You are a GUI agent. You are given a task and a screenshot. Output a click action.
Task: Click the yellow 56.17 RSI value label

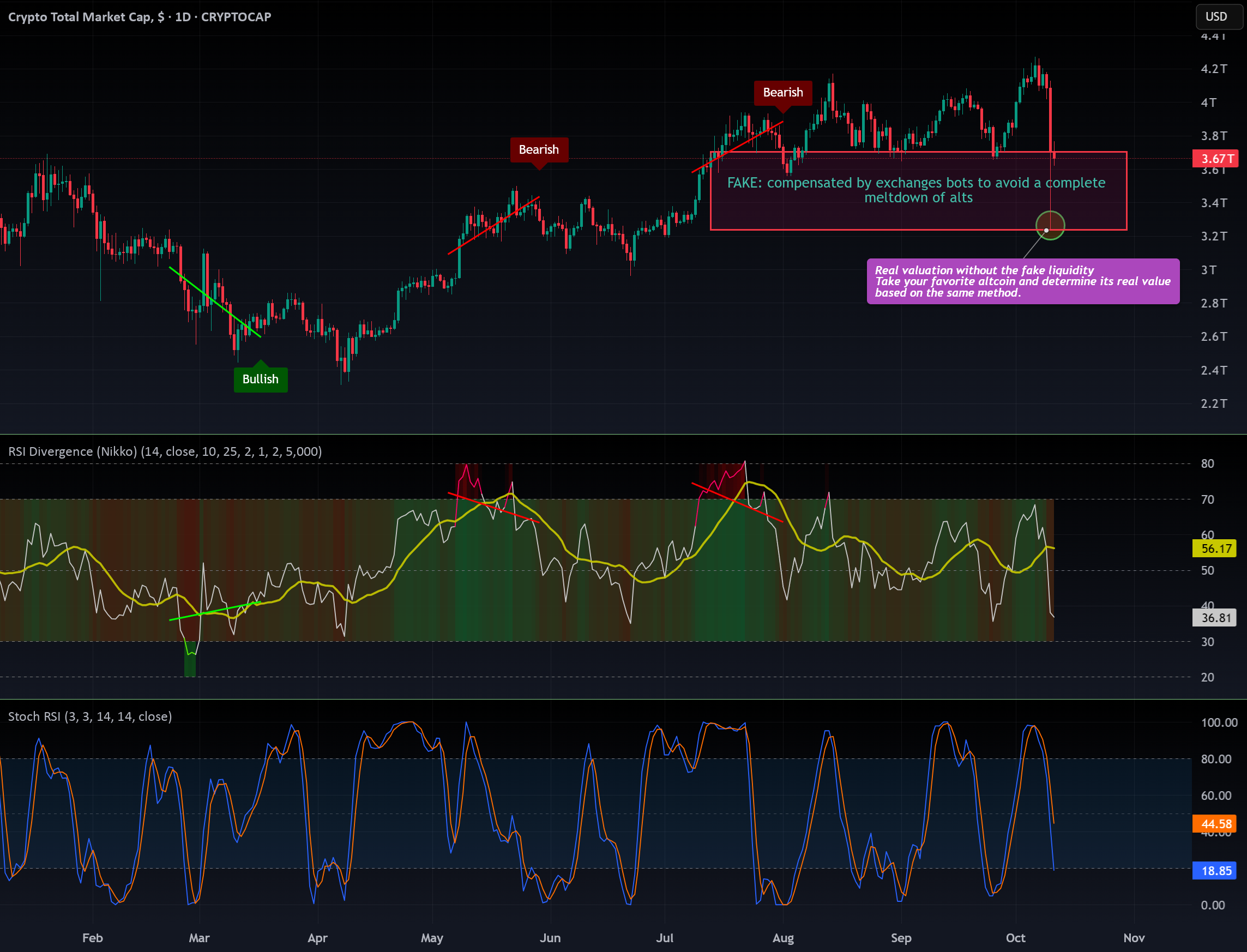tap(1214, 549)
